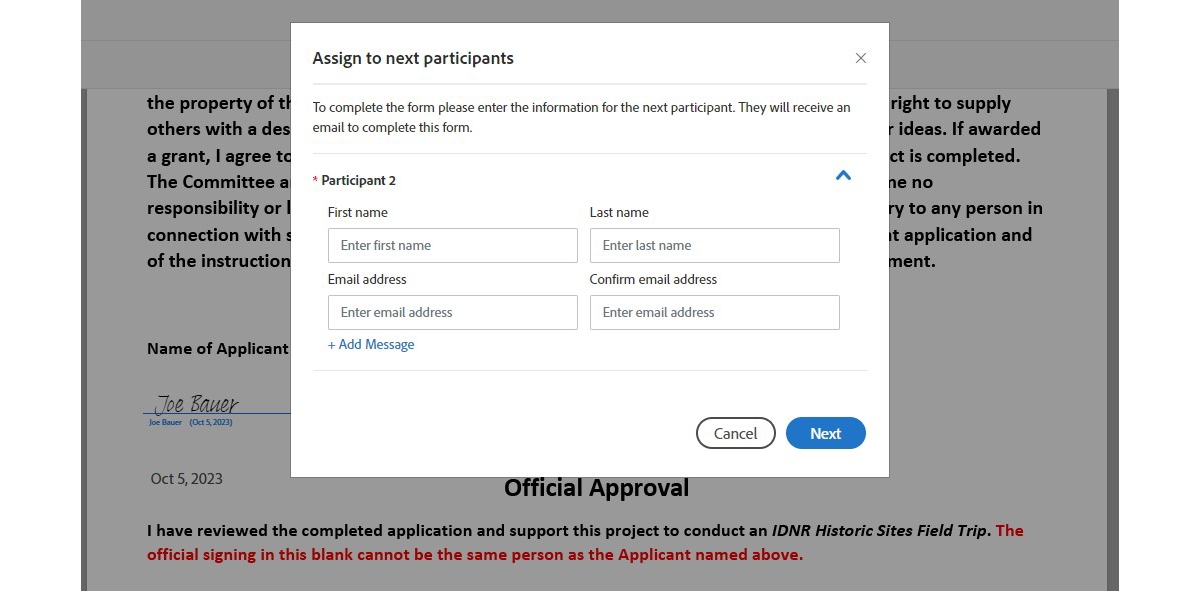This screenshot has width=1200, height=591.
Task: Select the Email address input box
Action: click(453, 312)
